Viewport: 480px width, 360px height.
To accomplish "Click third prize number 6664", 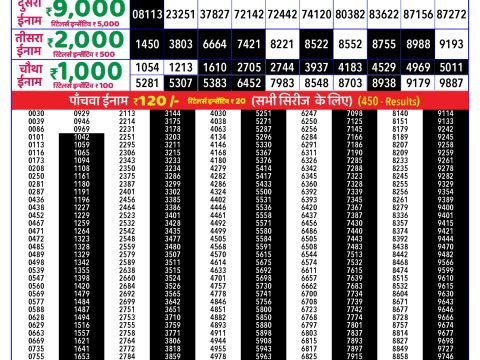I will click(215, 44).
